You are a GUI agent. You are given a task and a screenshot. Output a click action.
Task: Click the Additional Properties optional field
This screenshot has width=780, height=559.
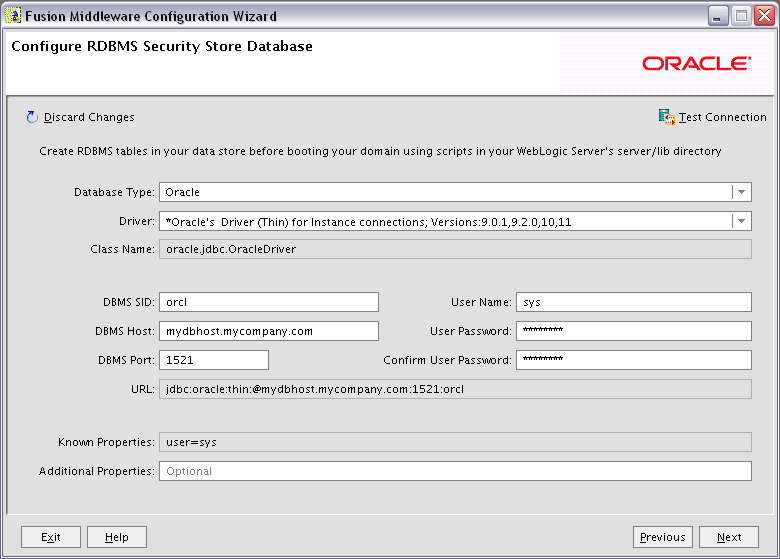pyautogui.click(x=455, y=471)
